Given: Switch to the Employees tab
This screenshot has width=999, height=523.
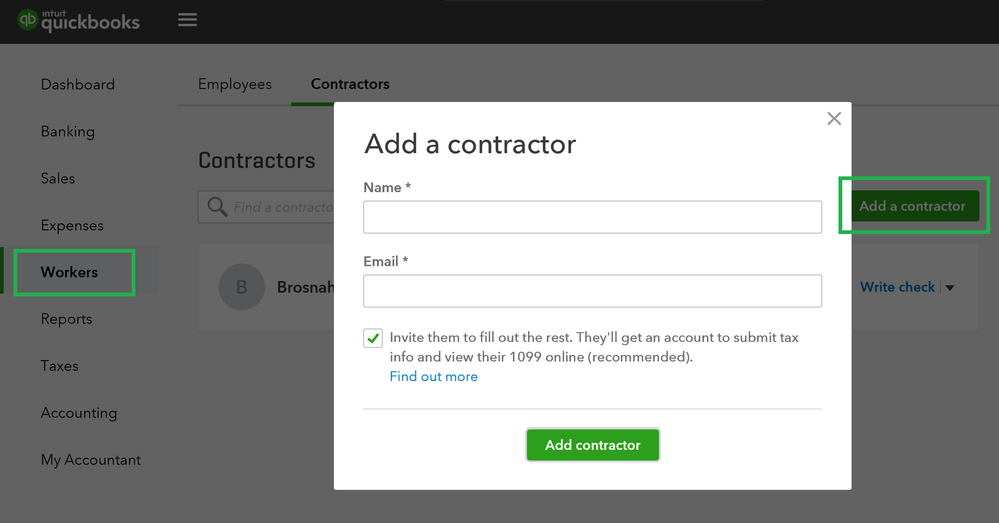Looking at the screenshot, I should click(x=235, y=84).
